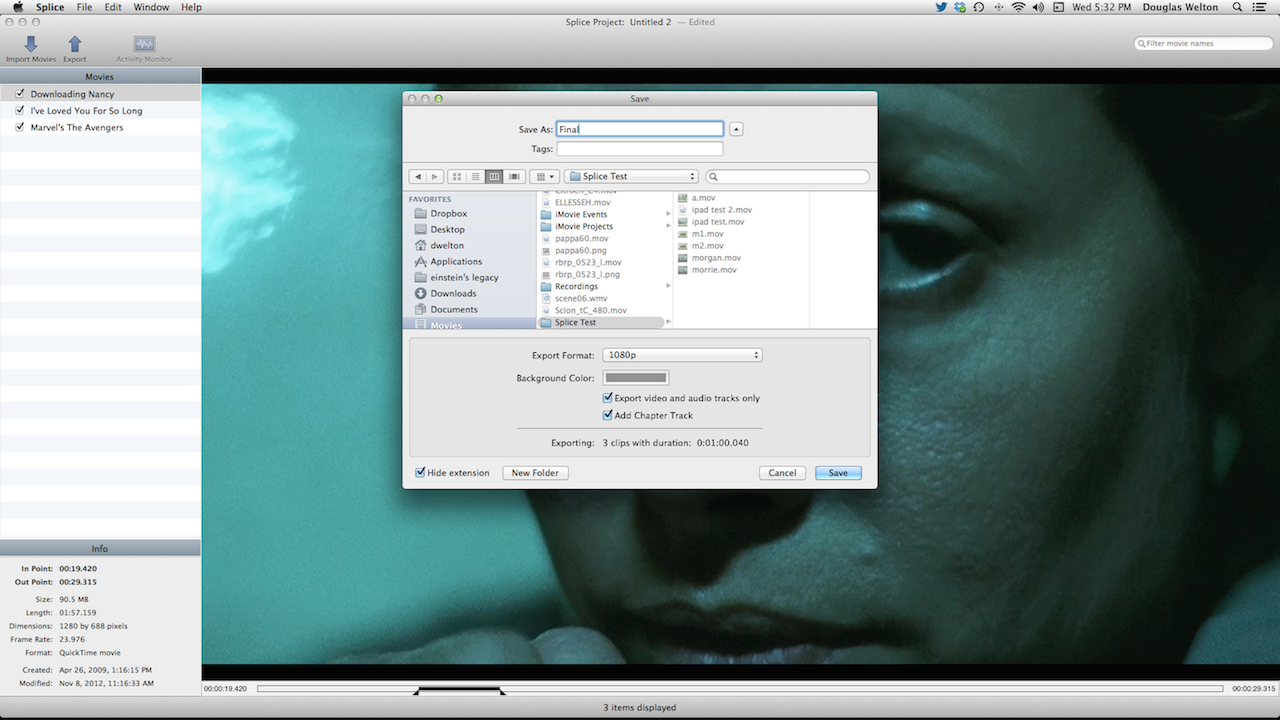Switch file browser to column view
Image resolution: width=1280 pixels, height=720 pixels.
(494, 177)
